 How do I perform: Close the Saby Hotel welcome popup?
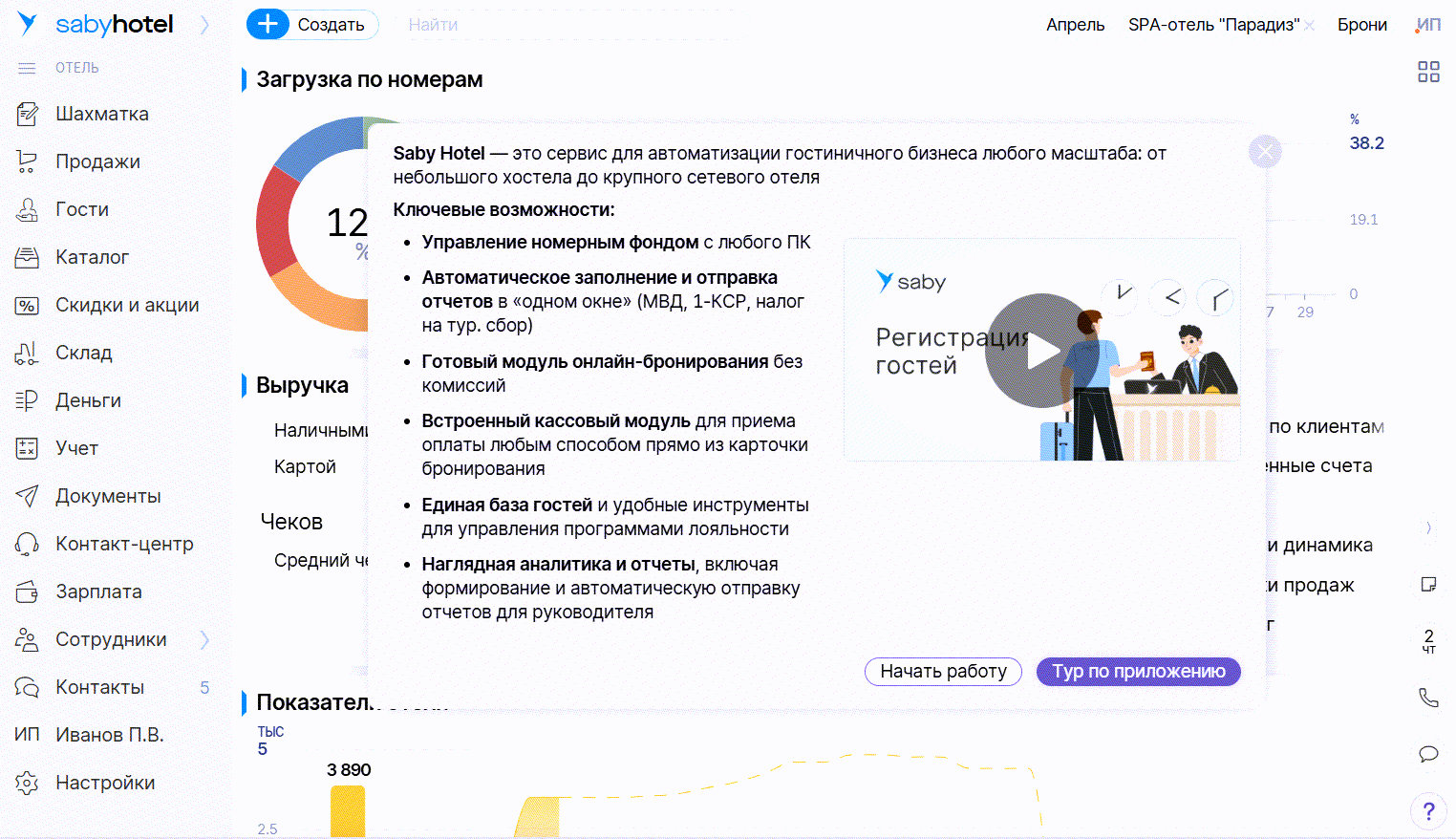click(1265, 151)
